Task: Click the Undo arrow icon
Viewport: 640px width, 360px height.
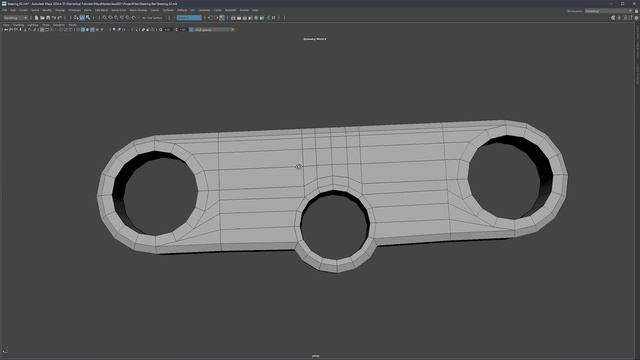Action: 54,18
